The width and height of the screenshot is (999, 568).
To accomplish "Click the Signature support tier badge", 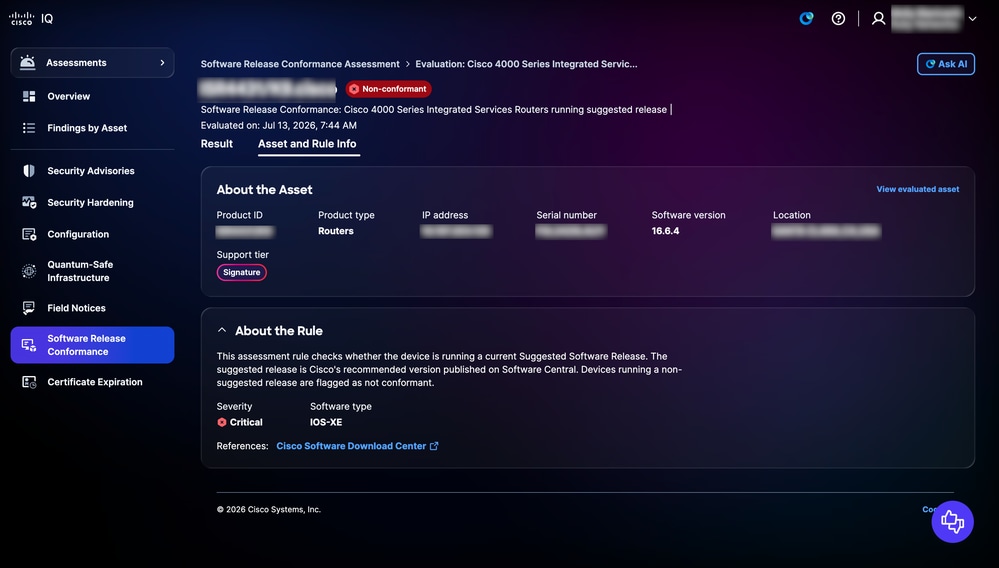I will pyautogui.click(x=241, y=273).
